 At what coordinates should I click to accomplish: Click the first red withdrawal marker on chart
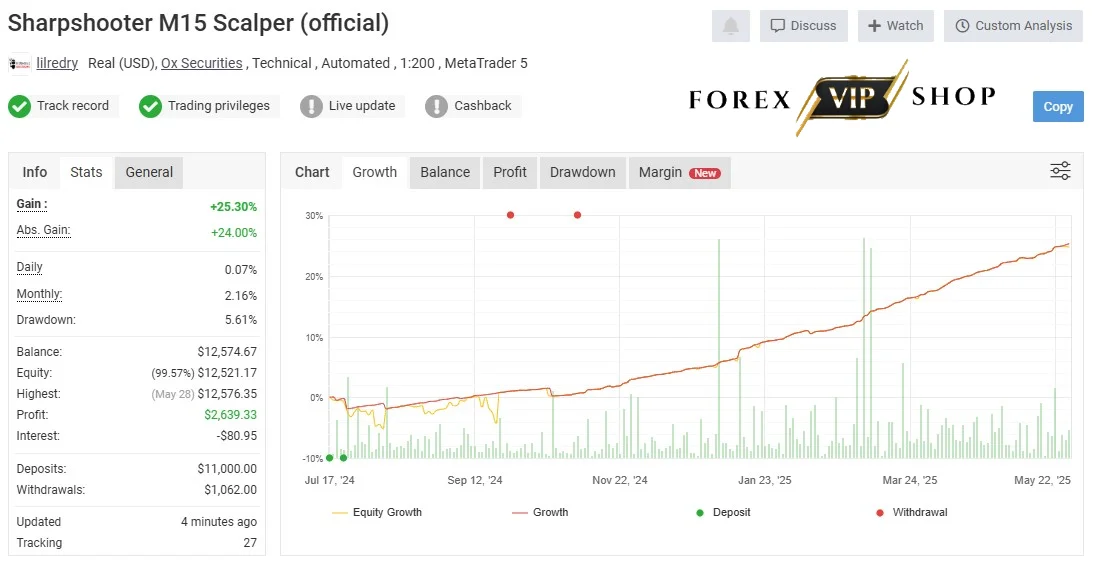pyautogui.click(x=510, y=215)
